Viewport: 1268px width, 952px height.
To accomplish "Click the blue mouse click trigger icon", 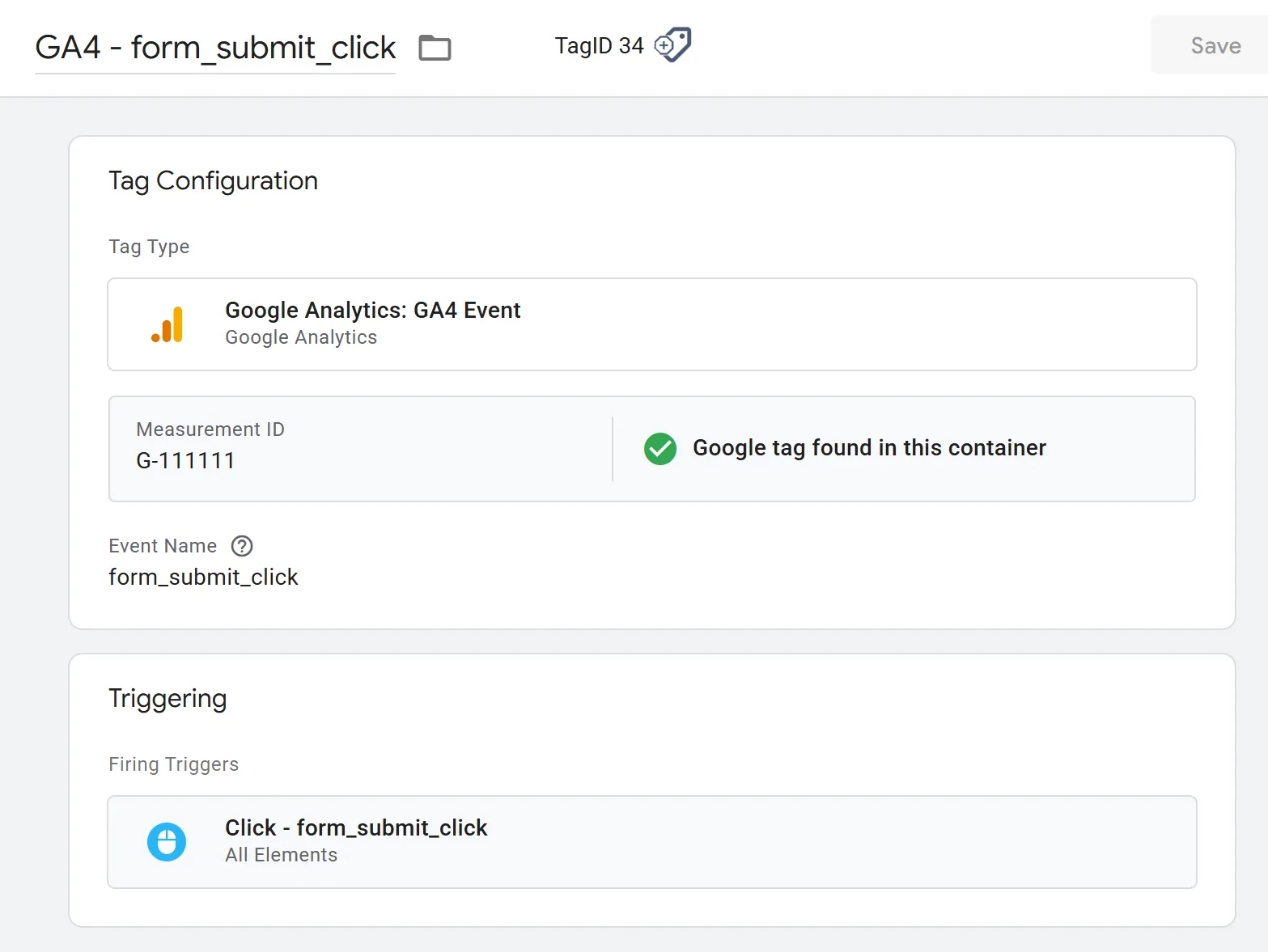I will point(167,842).
